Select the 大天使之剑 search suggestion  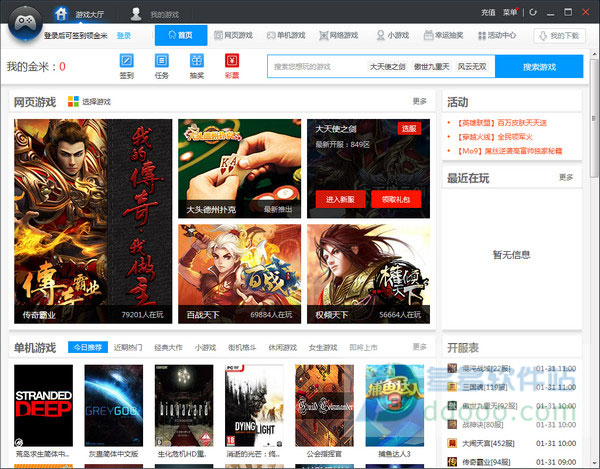[387, 67]
